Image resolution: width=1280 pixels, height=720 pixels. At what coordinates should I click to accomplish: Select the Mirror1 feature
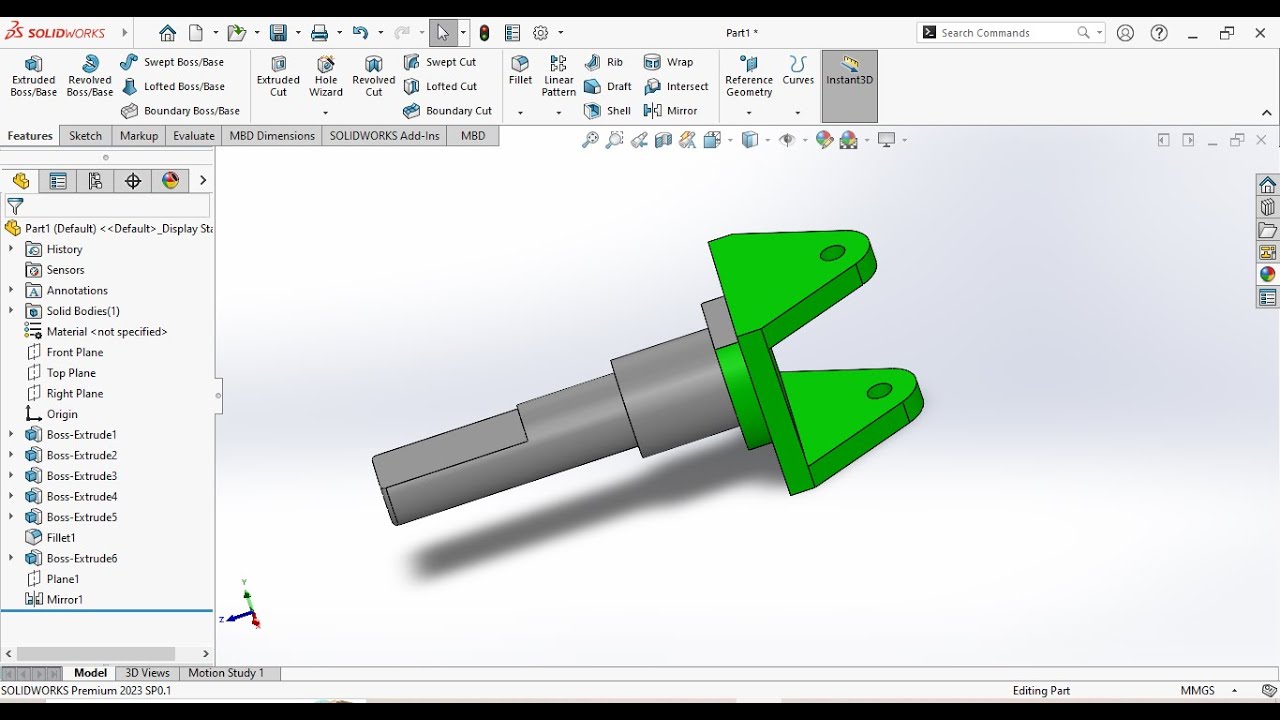[x=54, y=599]
